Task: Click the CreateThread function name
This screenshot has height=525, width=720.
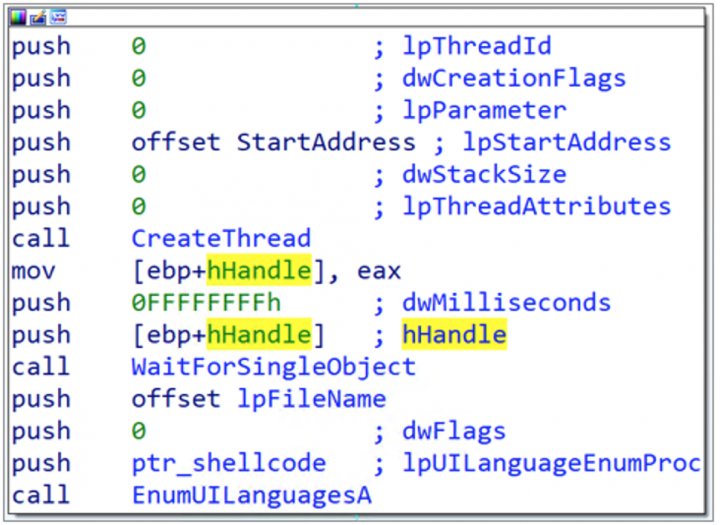Action: coord(221,239)
